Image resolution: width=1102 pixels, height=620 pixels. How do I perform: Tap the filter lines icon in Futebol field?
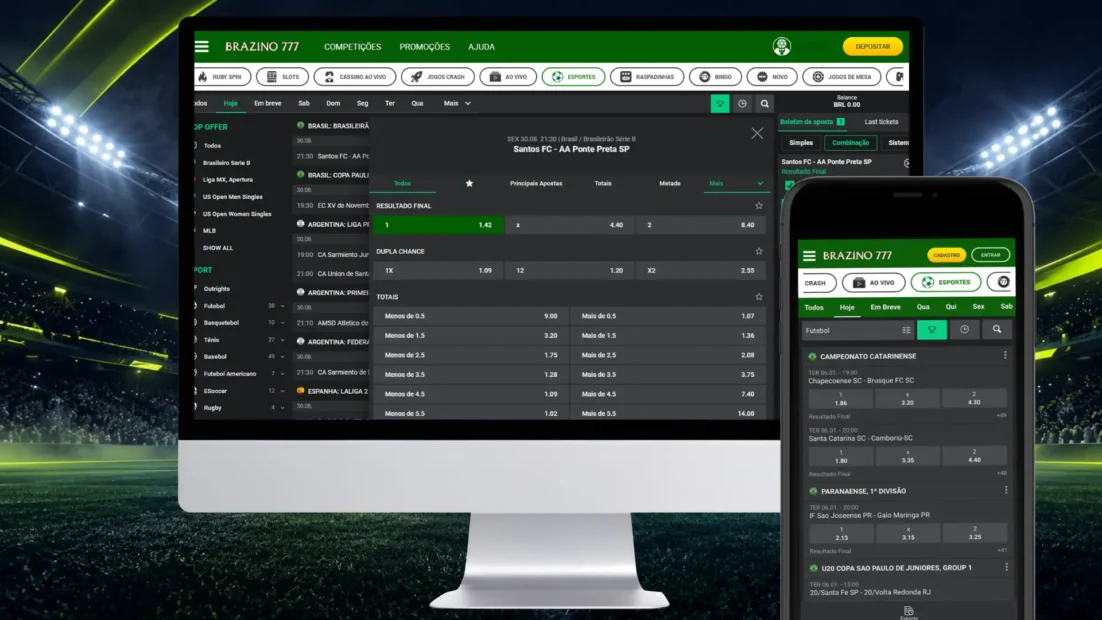click(906, 330)
